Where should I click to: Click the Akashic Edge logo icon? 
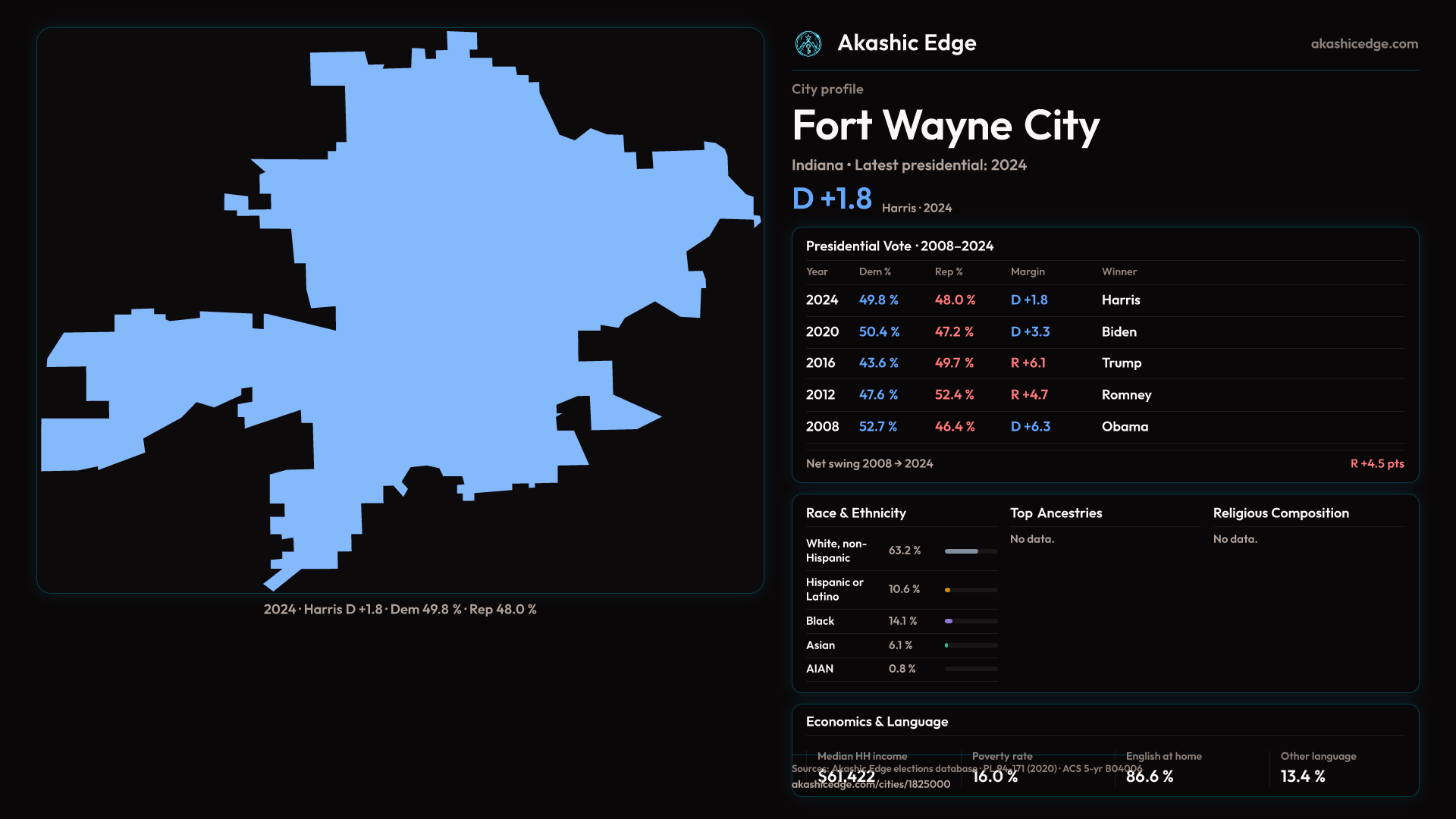(808, 44)
